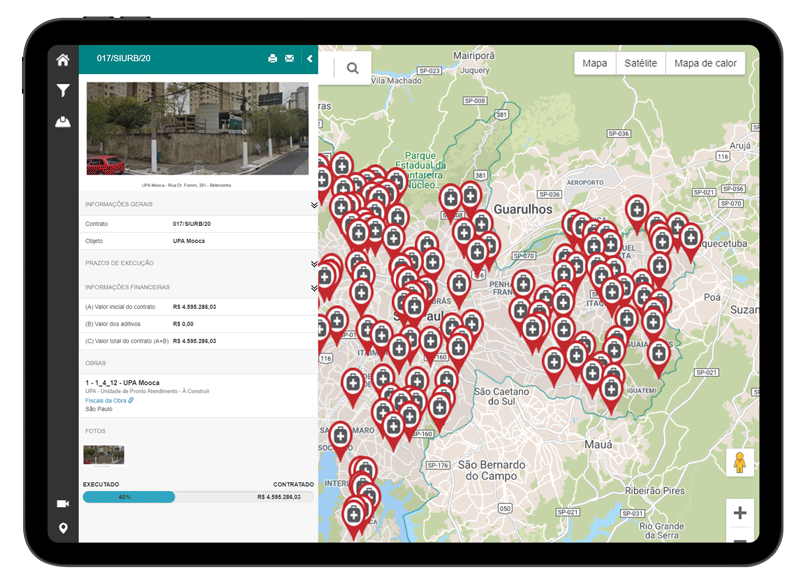800x582 pixels.
Task: Select the home icon in the sidebar
Action: (x=62, y=60)
